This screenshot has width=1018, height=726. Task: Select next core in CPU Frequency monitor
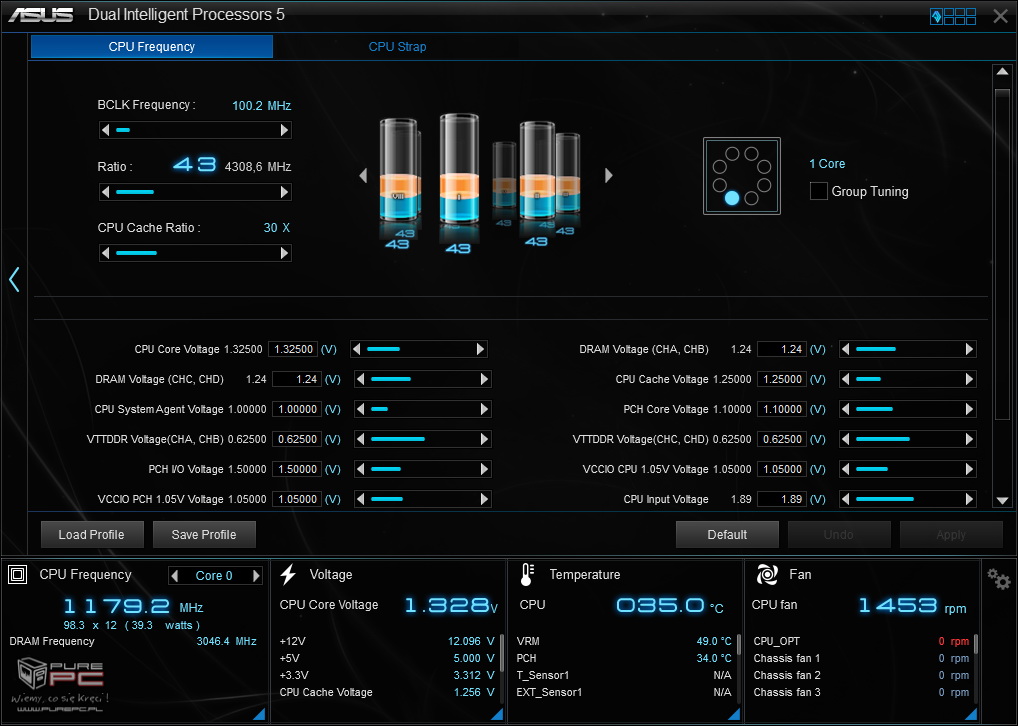coord(256,575)
